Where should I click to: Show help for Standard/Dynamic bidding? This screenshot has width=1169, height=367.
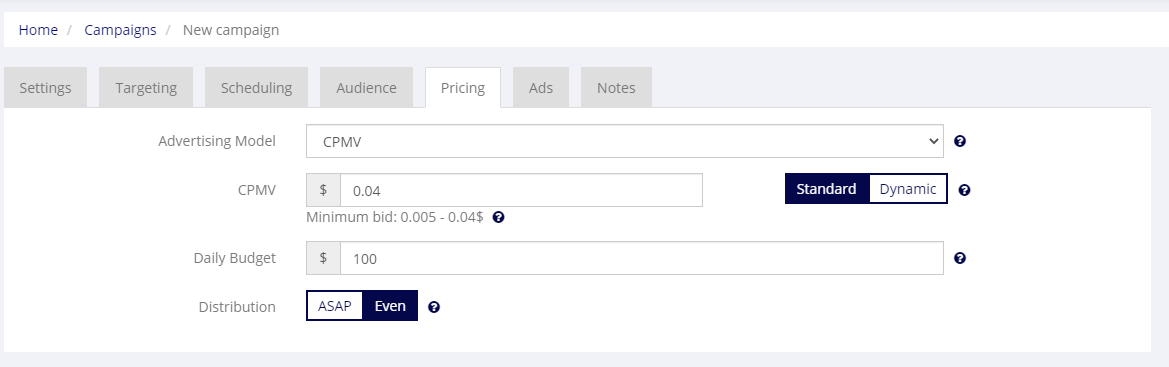coord(964,190)
